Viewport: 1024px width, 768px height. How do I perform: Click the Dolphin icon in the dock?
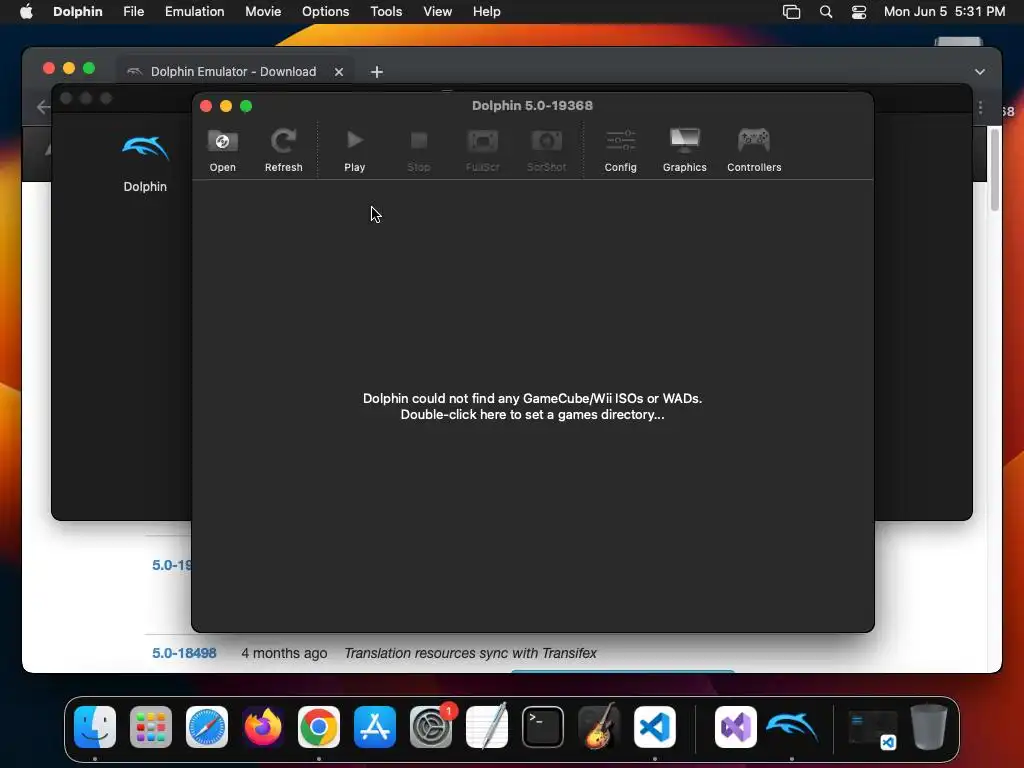coord(792,727)
